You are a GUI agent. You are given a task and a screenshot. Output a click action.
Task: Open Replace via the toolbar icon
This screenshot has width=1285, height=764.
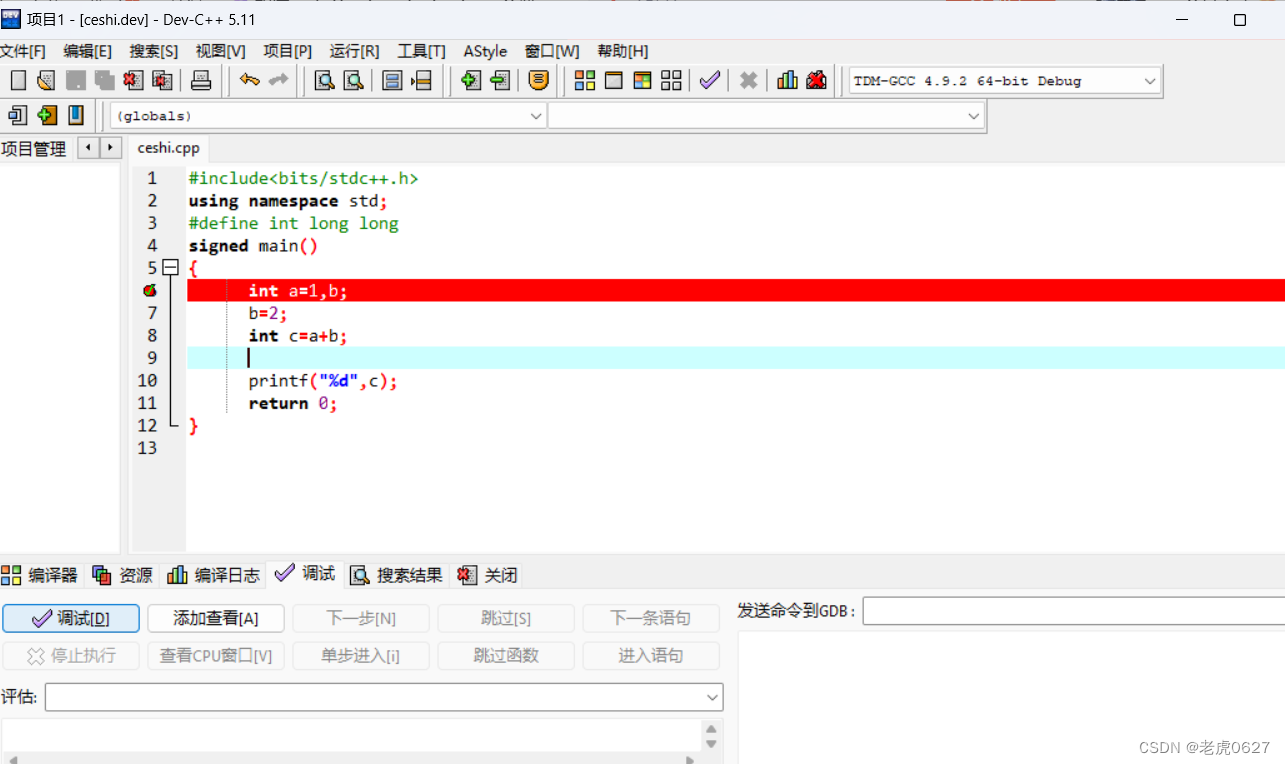pyautogui.click(x=353, y=81)
